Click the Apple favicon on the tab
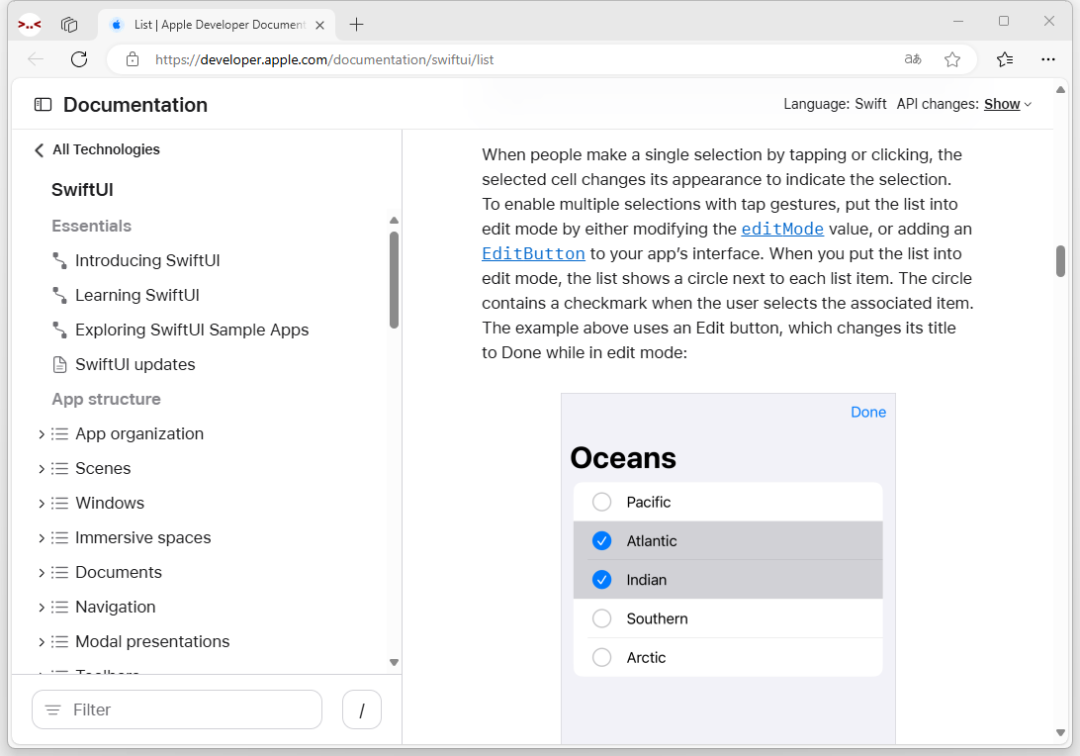This screenshot has width=1080, height=756. coord(116,25)
